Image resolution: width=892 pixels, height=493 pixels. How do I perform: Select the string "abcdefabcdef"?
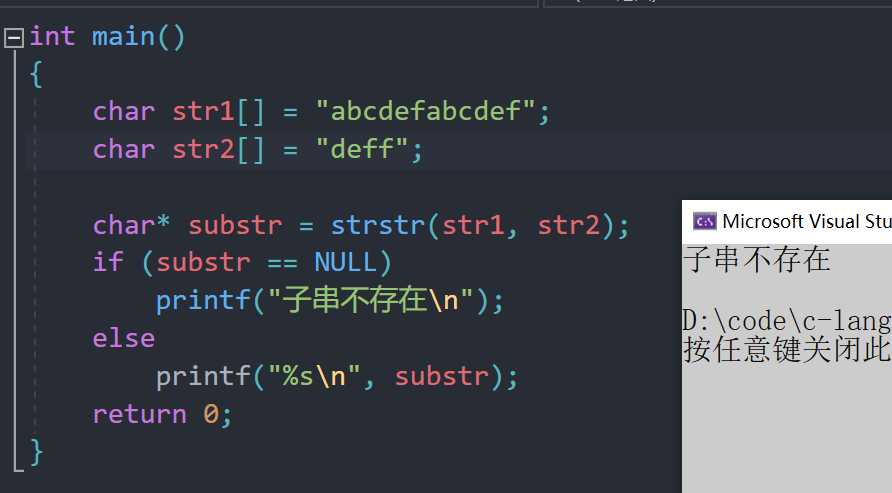tap(426, 111)
